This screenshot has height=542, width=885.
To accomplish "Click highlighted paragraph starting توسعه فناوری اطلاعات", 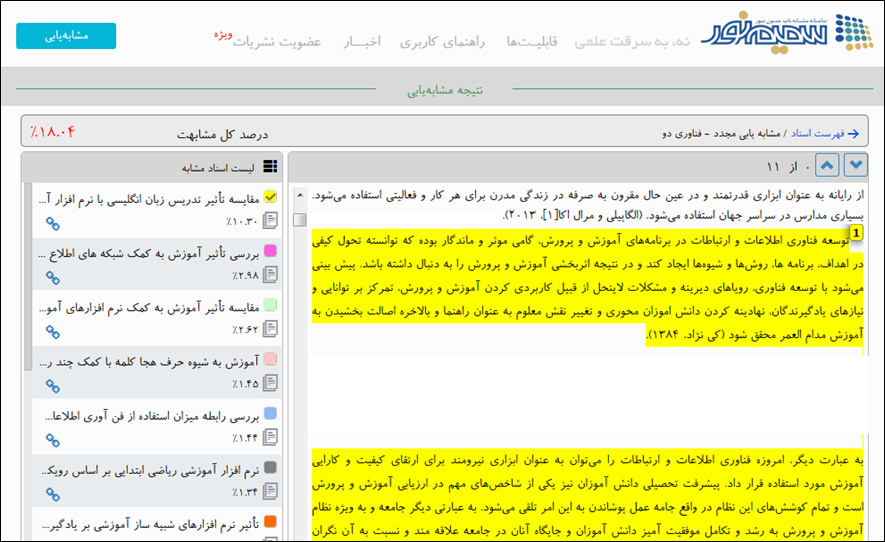I will tap(588, 287).
